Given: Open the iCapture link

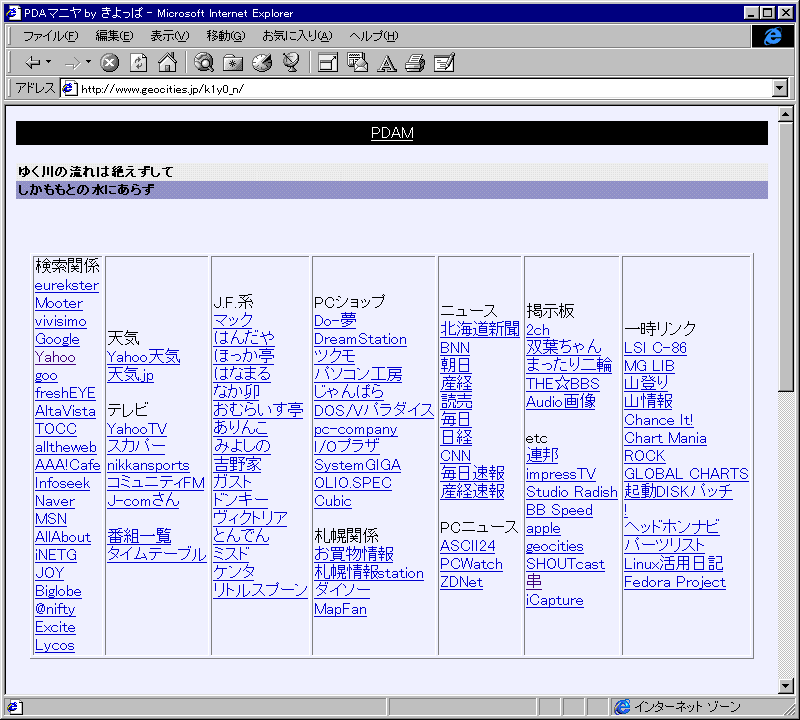Looking at the screenshot, I should click(x=555, y=601).
